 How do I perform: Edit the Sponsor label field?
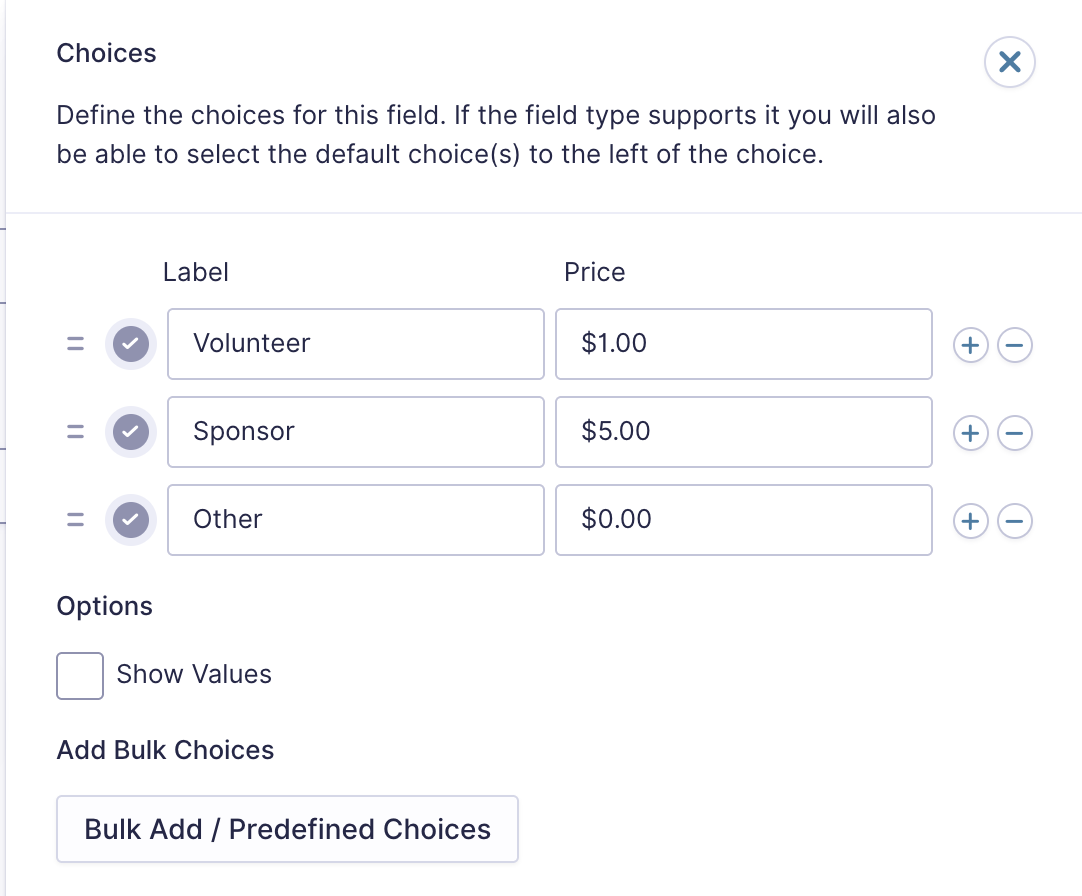pyautogui.click(x=355, y=432)
